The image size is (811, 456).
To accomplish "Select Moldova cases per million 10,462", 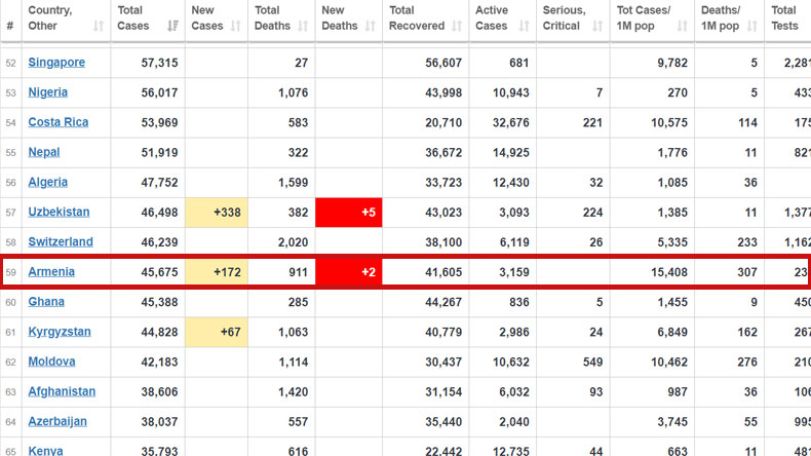I will tap(669, 362).
